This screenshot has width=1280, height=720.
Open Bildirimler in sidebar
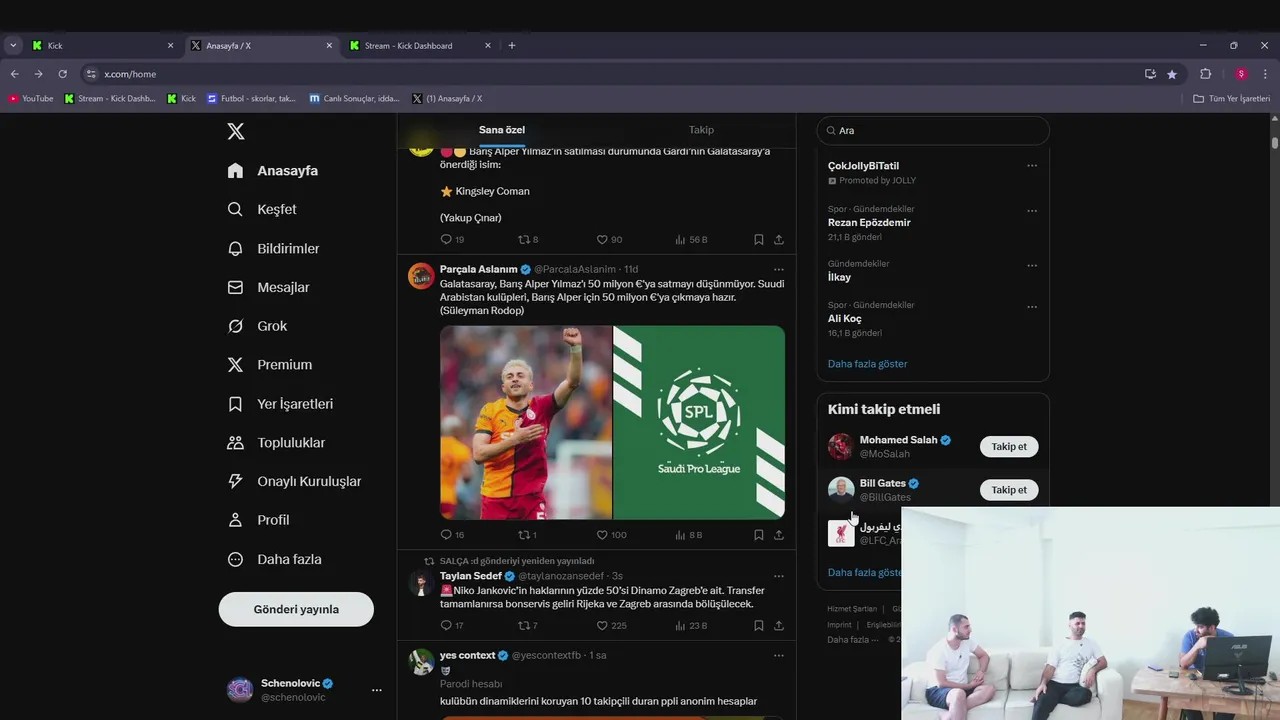(x=273, y=248)
